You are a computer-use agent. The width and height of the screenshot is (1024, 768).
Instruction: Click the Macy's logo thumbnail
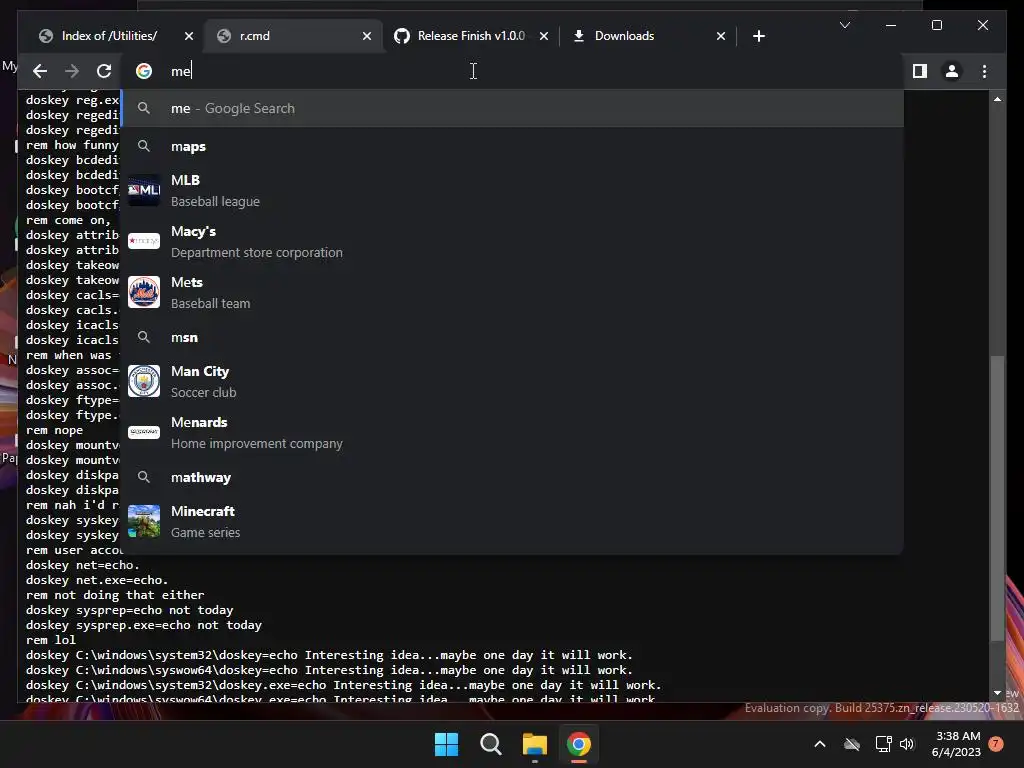[x=144, y=241]
